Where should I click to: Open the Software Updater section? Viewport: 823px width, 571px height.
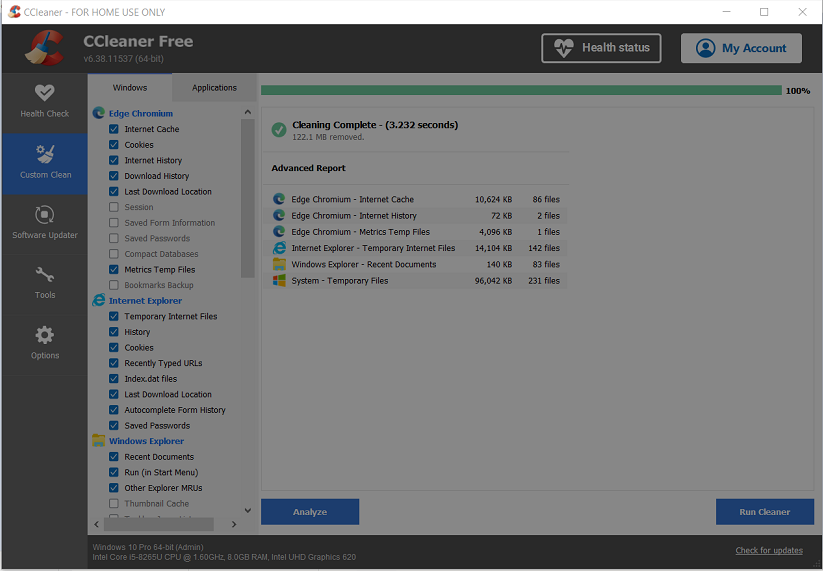coord(45,224)
